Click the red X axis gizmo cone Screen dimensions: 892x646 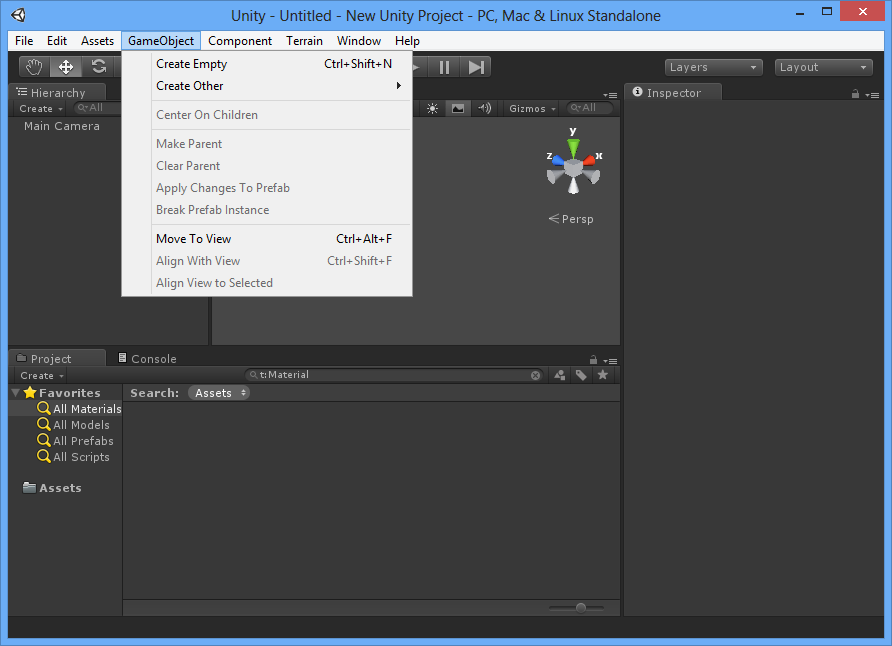(589, 161)
